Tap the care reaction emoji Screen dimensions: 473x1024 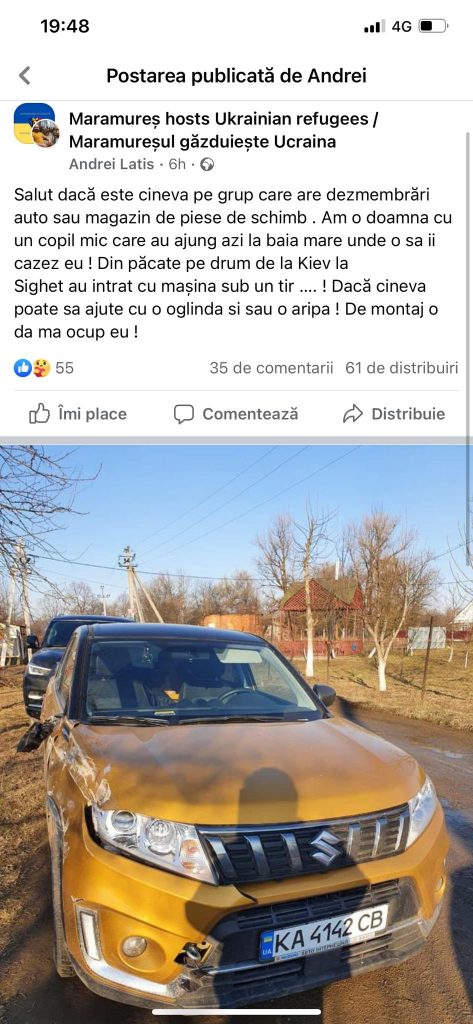point(41,368)
